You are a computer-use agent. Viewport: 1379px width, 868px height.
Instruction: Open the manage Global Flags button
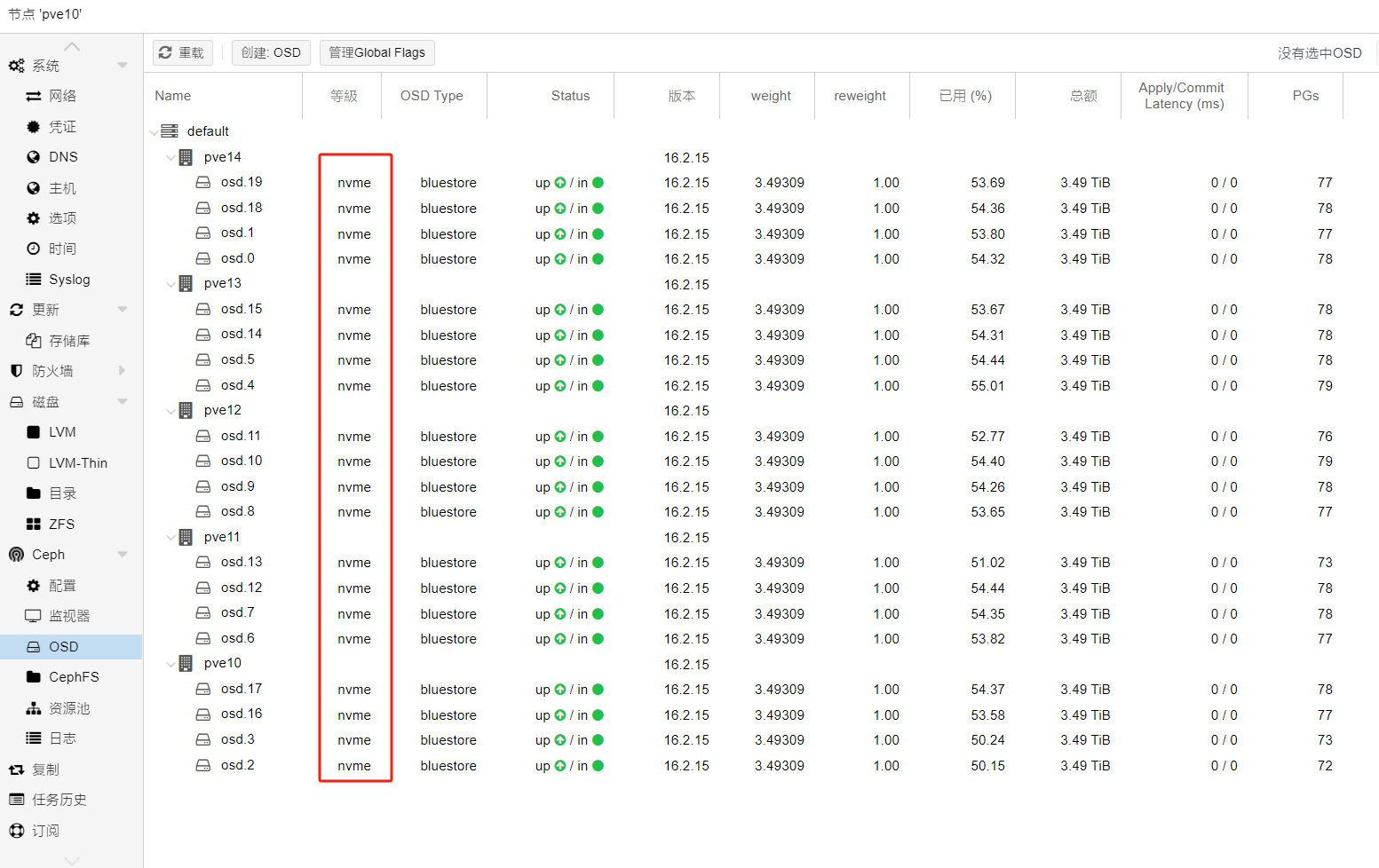tap(377, 52)
